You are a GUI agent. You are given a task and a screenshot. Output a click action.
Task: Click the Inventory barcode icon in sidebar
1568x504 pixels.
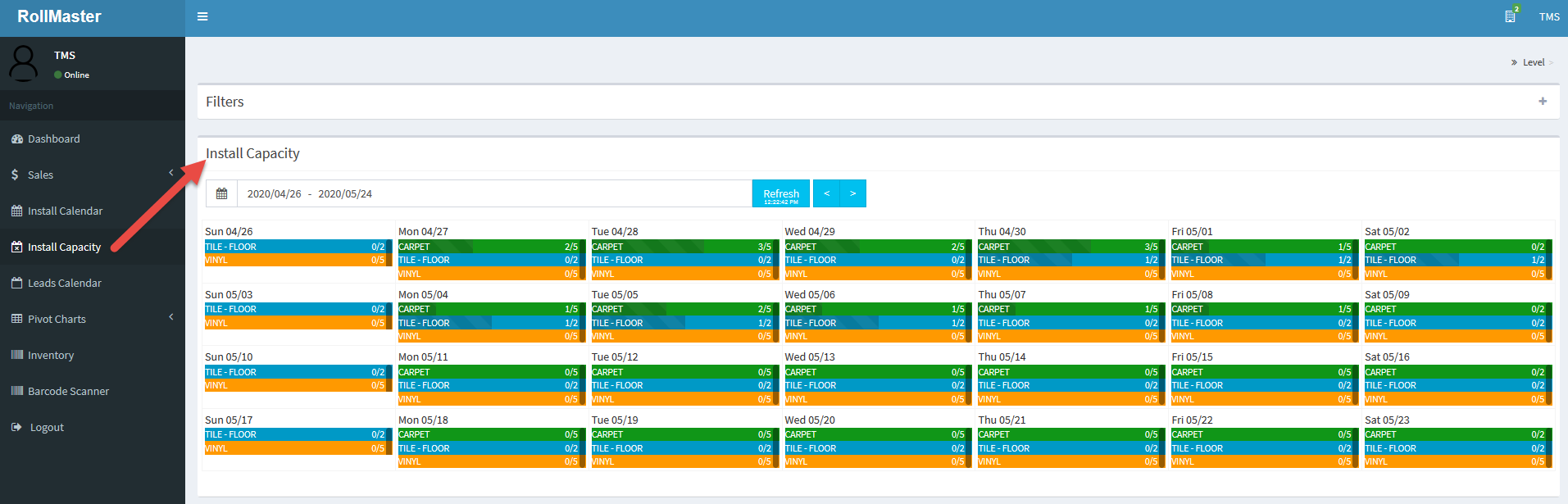pyautogui.click(x=17, y=355)
